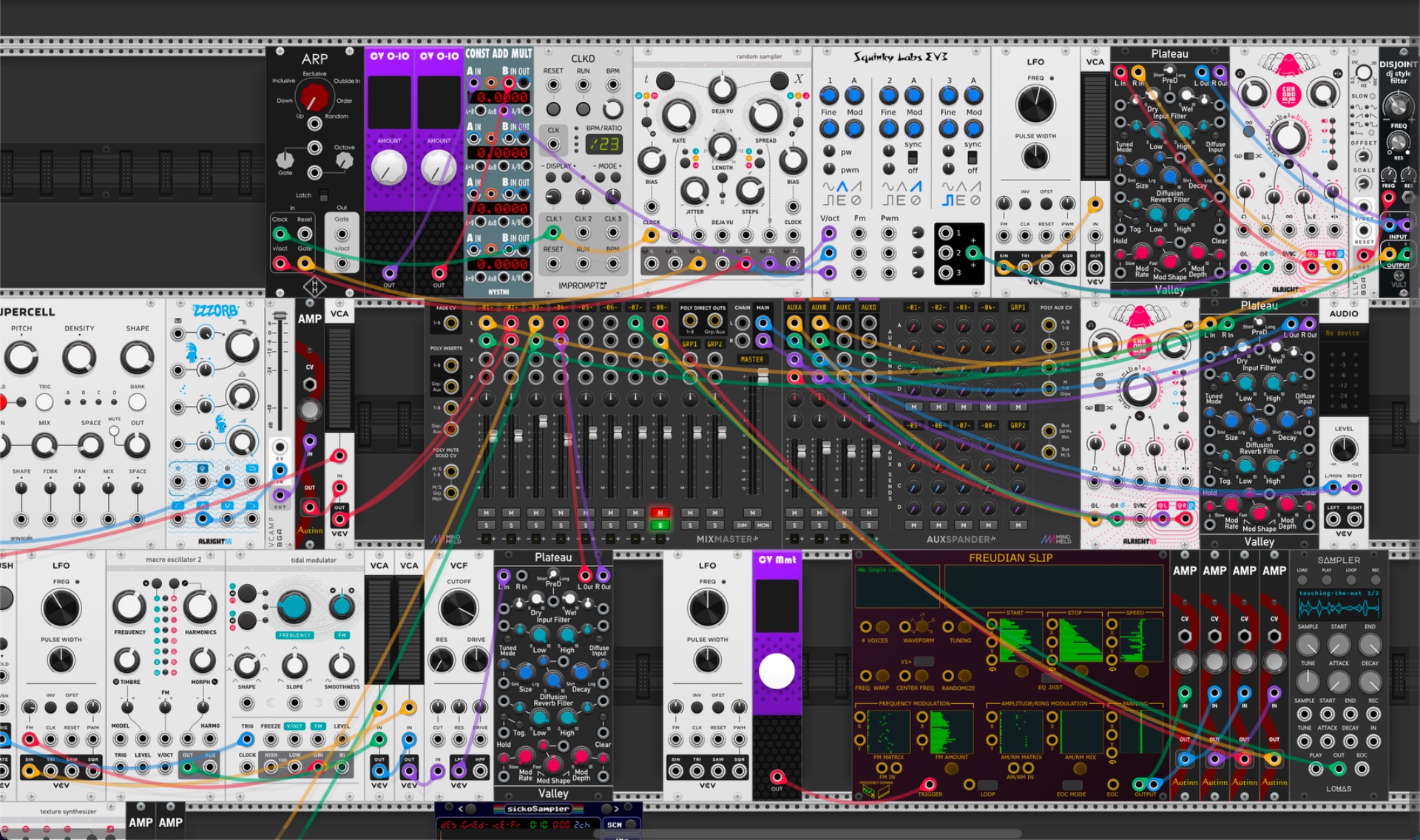Click the LENGTH knob on random sampler
The width and height of the screenshot is (1420, 840).
tap(723, 146)
